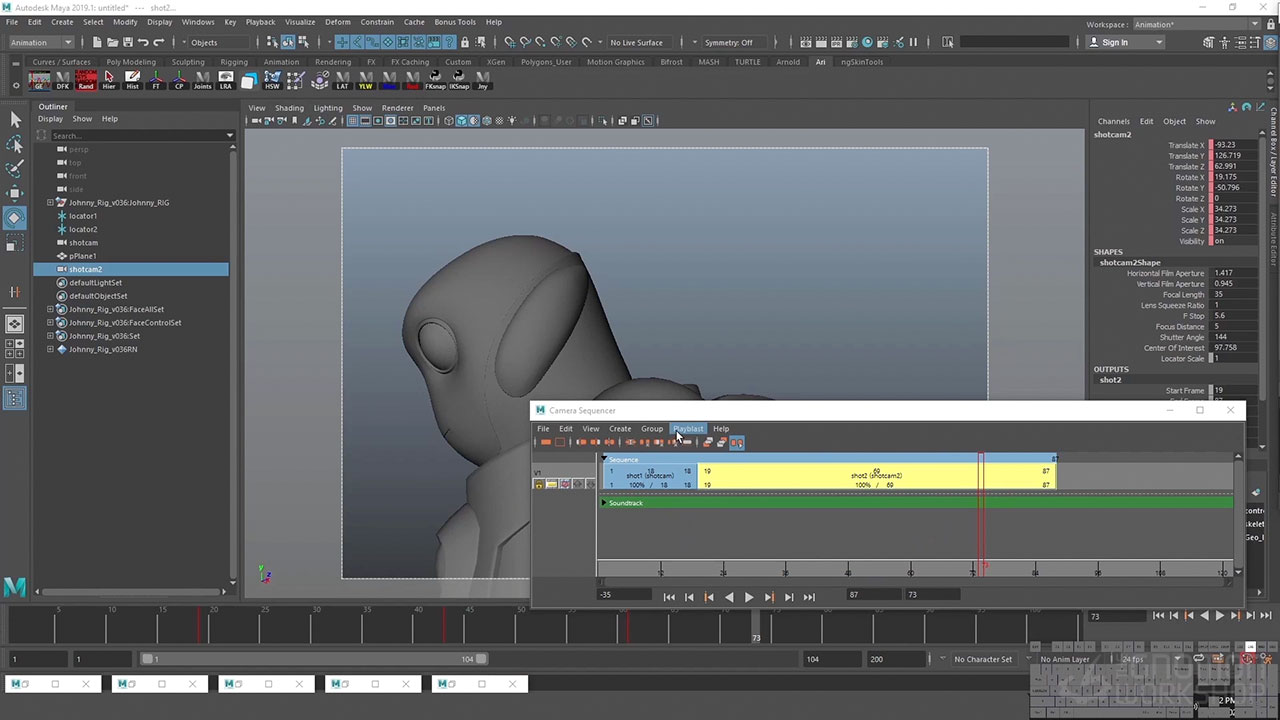Open the Playblast menu in Camera Sequencer
Image resolution: width=1280 pixels, height=720 pixels.
point(687,429)
